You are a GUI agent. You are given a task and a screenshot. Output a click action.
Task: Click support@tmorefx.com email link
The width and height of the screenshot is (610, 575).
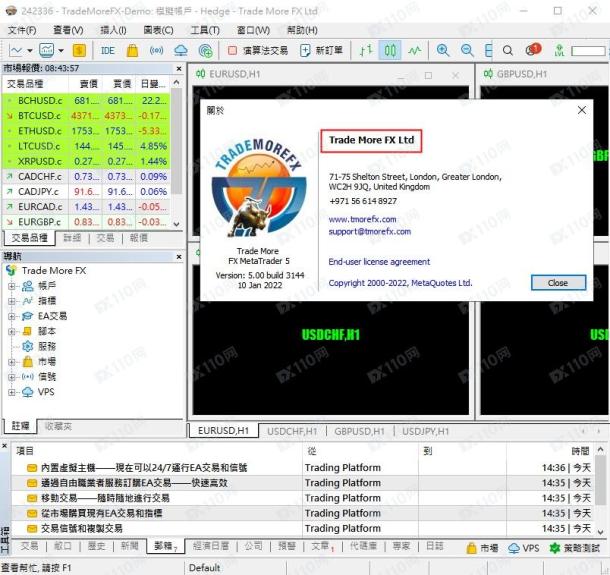[370, 231]
